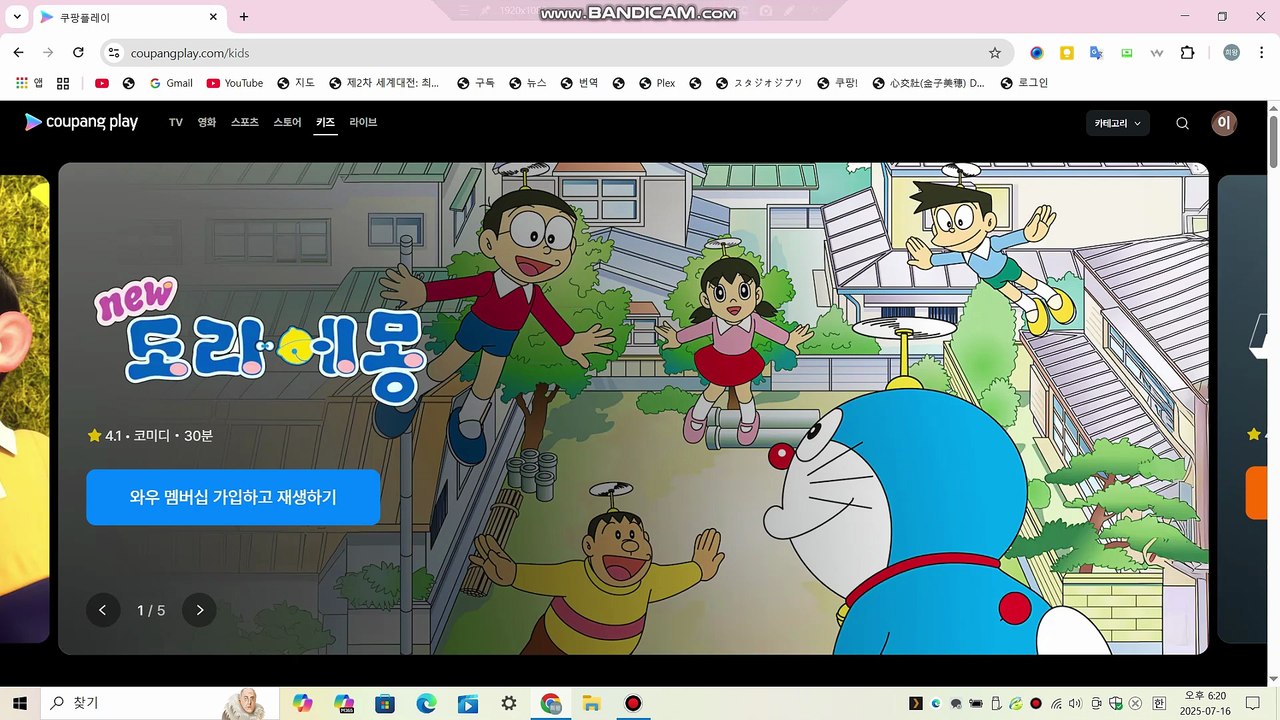The image size is (1280, 720).
Task: Go to the 스토어 section
Action: (287, 122)
